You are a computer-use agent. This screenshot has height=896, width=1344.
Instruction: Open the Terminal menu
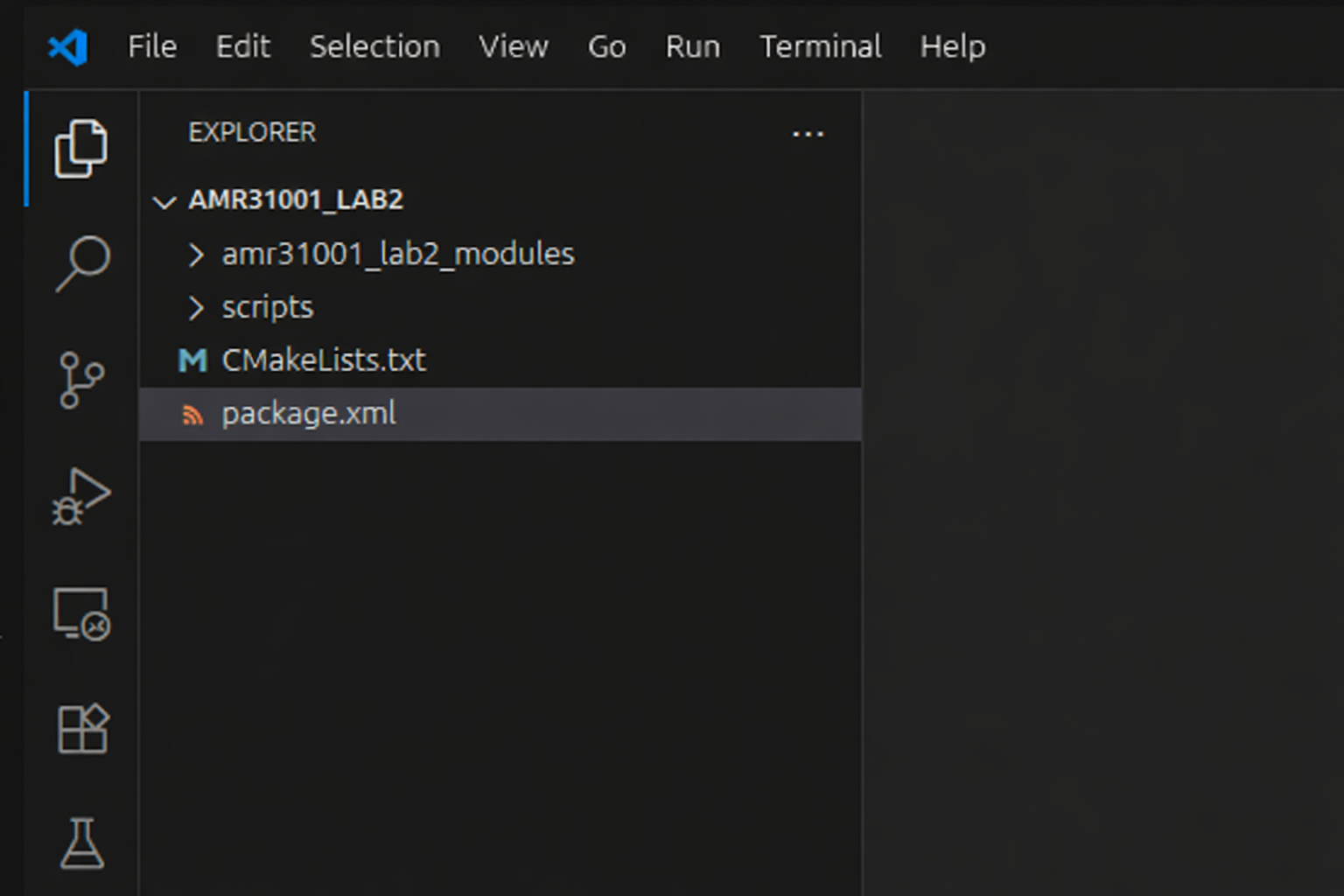tap(820, 46)
